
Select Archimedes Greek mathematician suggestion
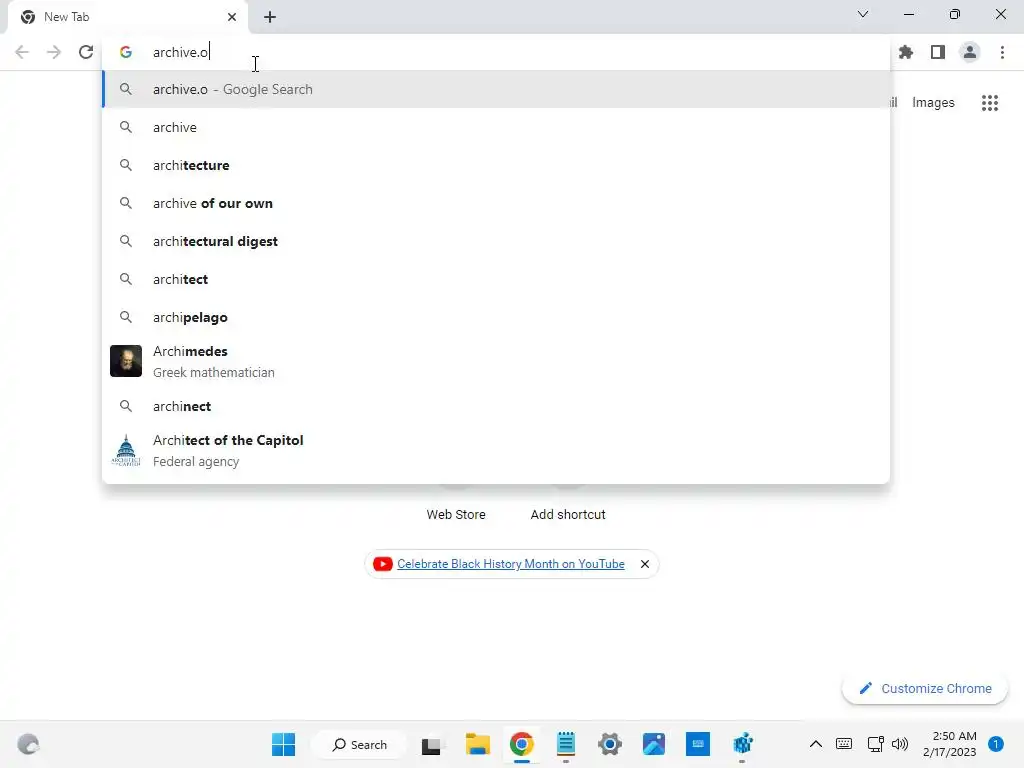coord(496,361)
